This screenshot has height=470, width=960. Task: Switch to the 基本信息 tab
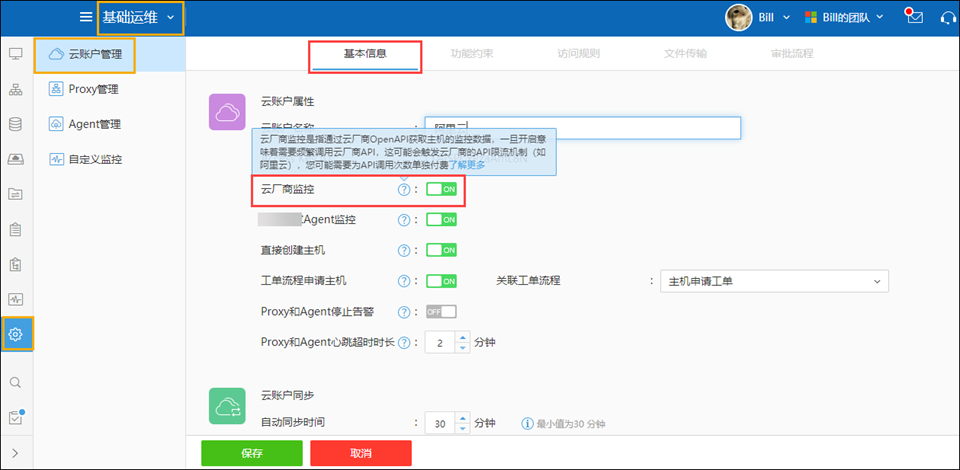365,53
